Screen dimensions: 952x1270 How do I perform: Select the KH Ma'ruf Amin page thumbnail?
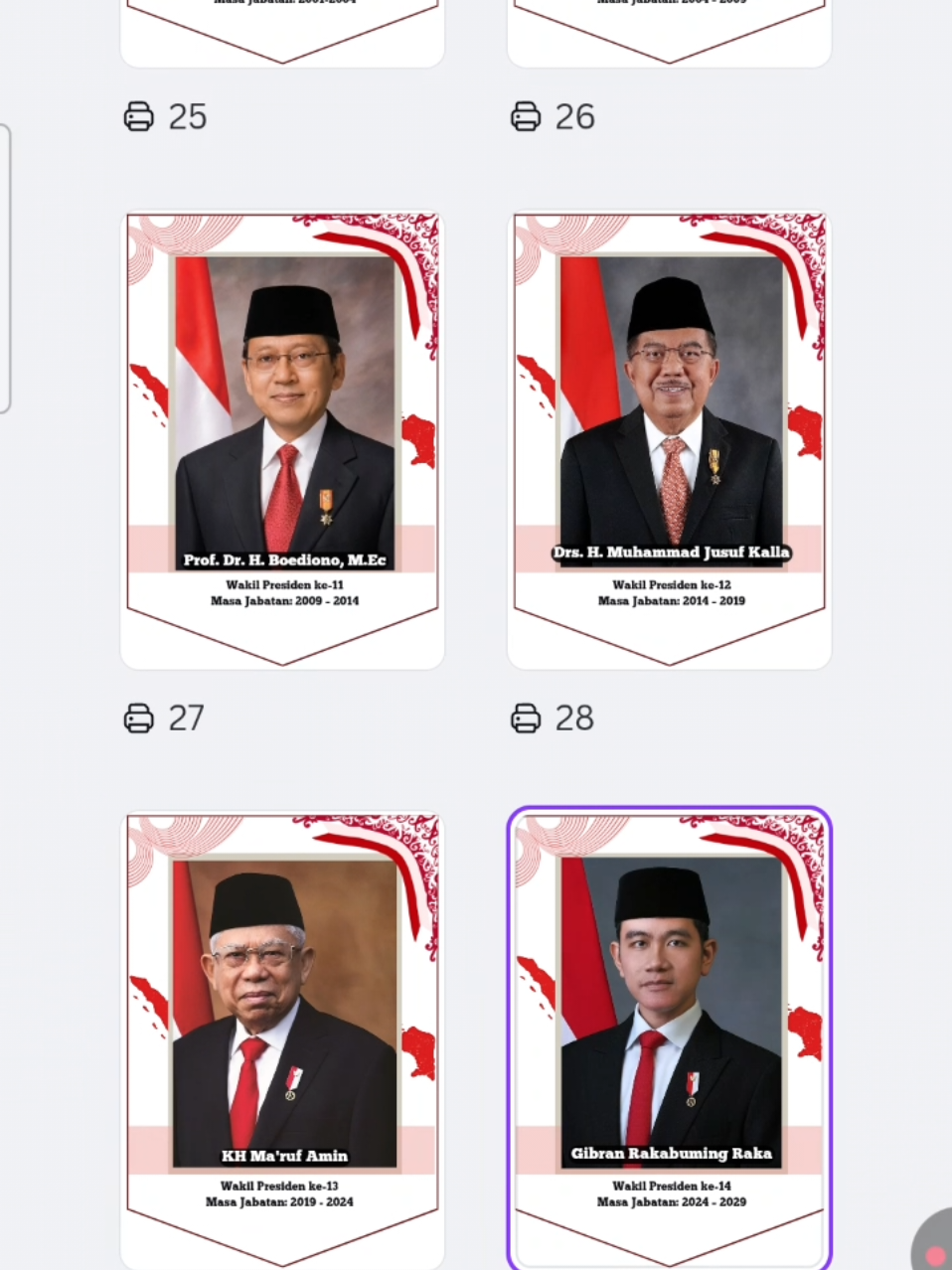tap(282, 1040)
